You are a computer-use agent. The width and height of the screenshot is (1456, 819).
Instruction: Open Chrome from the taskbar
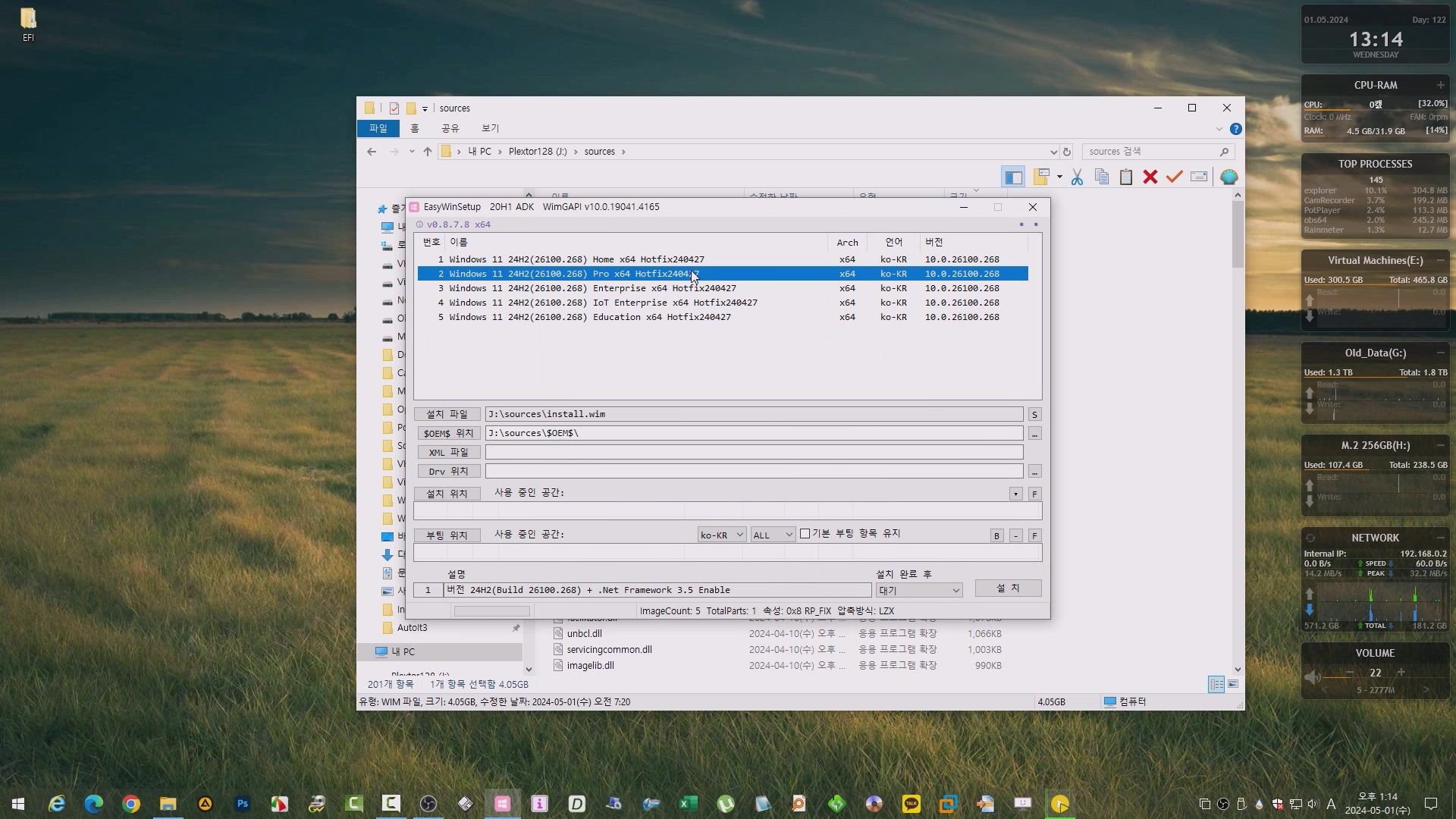tap(131, 804)
